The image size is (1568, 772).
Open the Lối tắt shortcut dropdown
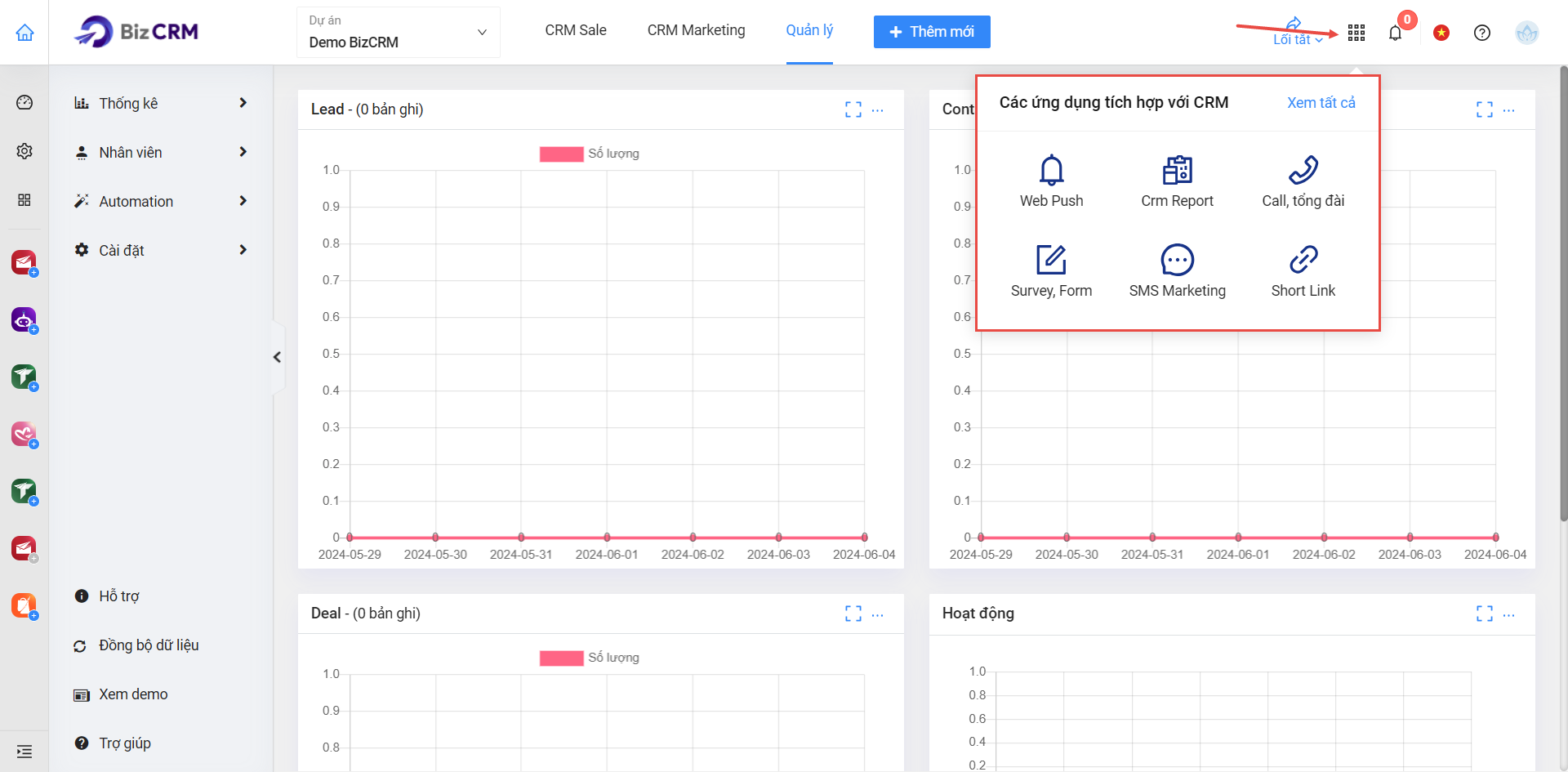click(x=1298, y=32)
